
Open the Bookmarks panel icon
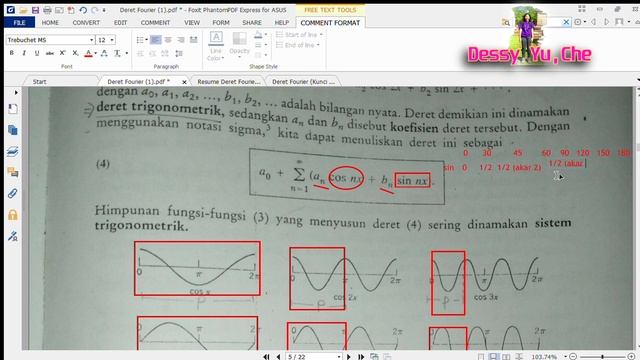coord(13,109)
